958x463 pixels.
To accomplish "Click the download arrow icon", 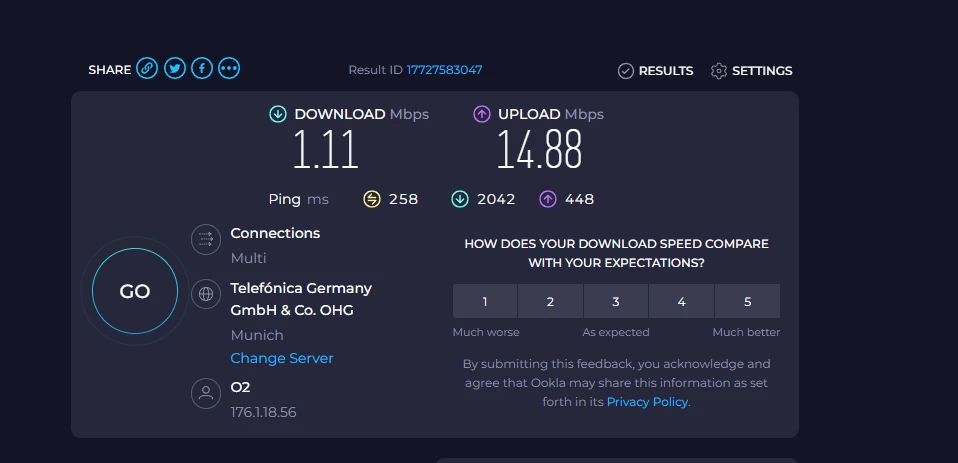I will point(278,114).
